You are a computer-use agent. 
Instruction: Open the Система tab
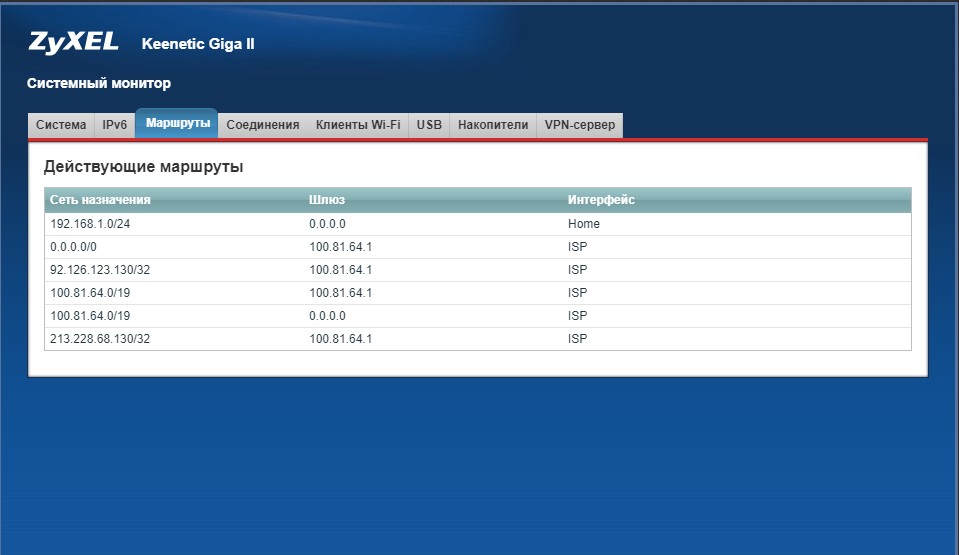coord(61,125)
